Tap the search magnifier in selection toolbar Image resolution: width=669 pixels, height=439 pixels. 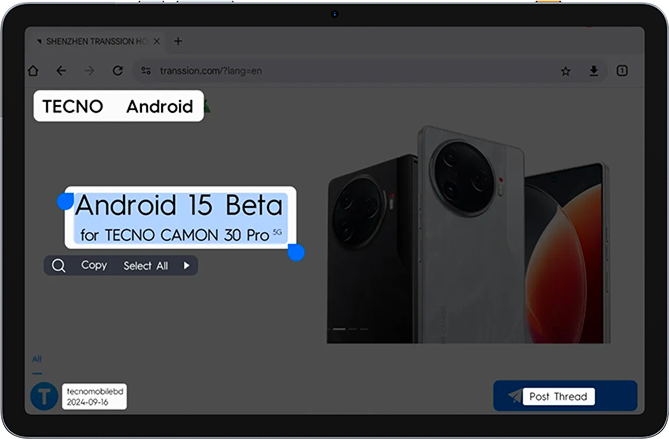tap(59, 266)
